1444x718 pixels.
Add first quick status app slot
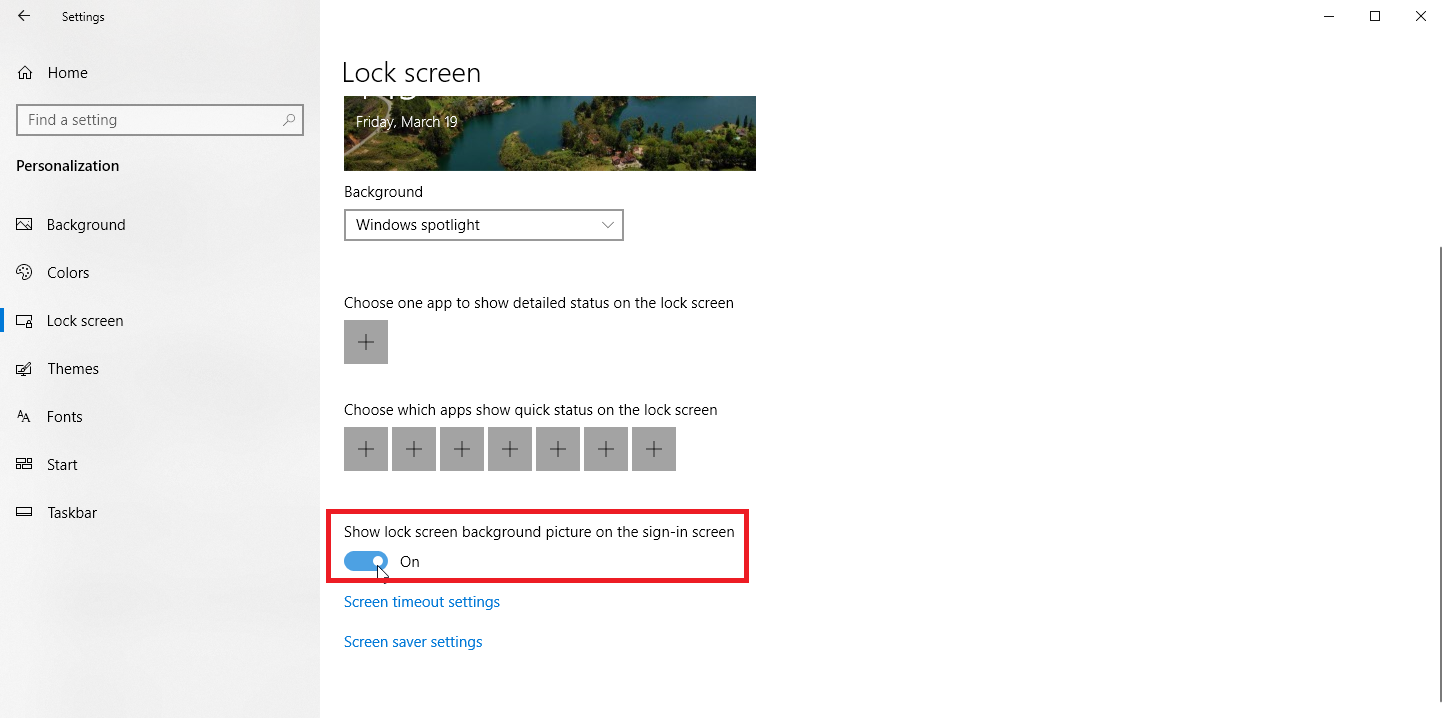point(366,449)
